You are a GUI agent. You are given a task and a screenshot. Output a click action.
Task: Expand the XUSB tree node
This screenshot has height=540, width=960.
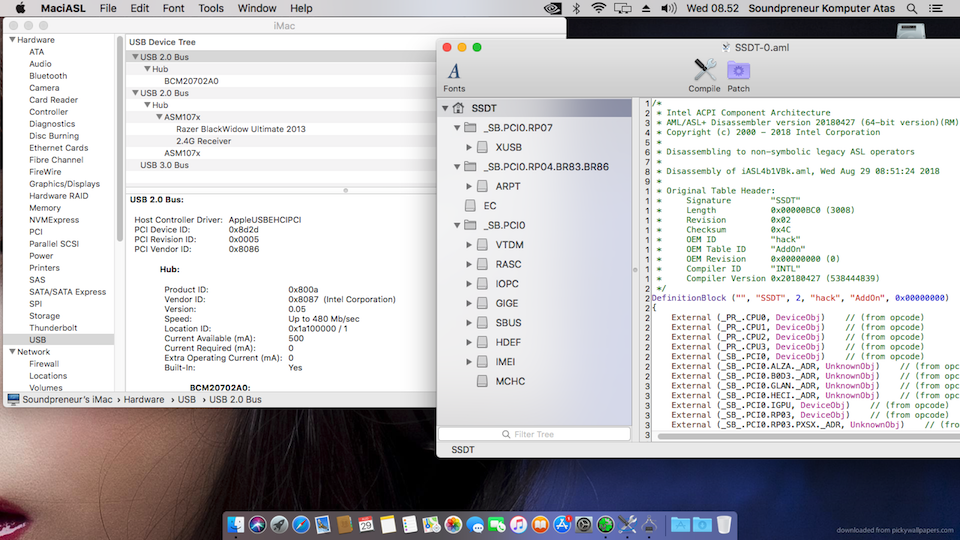coord(469,148)
